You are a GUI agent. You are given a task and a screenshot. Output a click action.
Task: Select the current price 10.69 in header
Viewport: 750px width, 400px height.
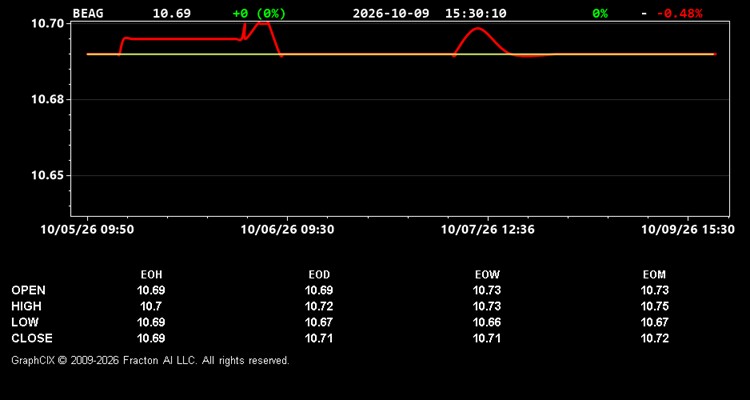[172, 13]
